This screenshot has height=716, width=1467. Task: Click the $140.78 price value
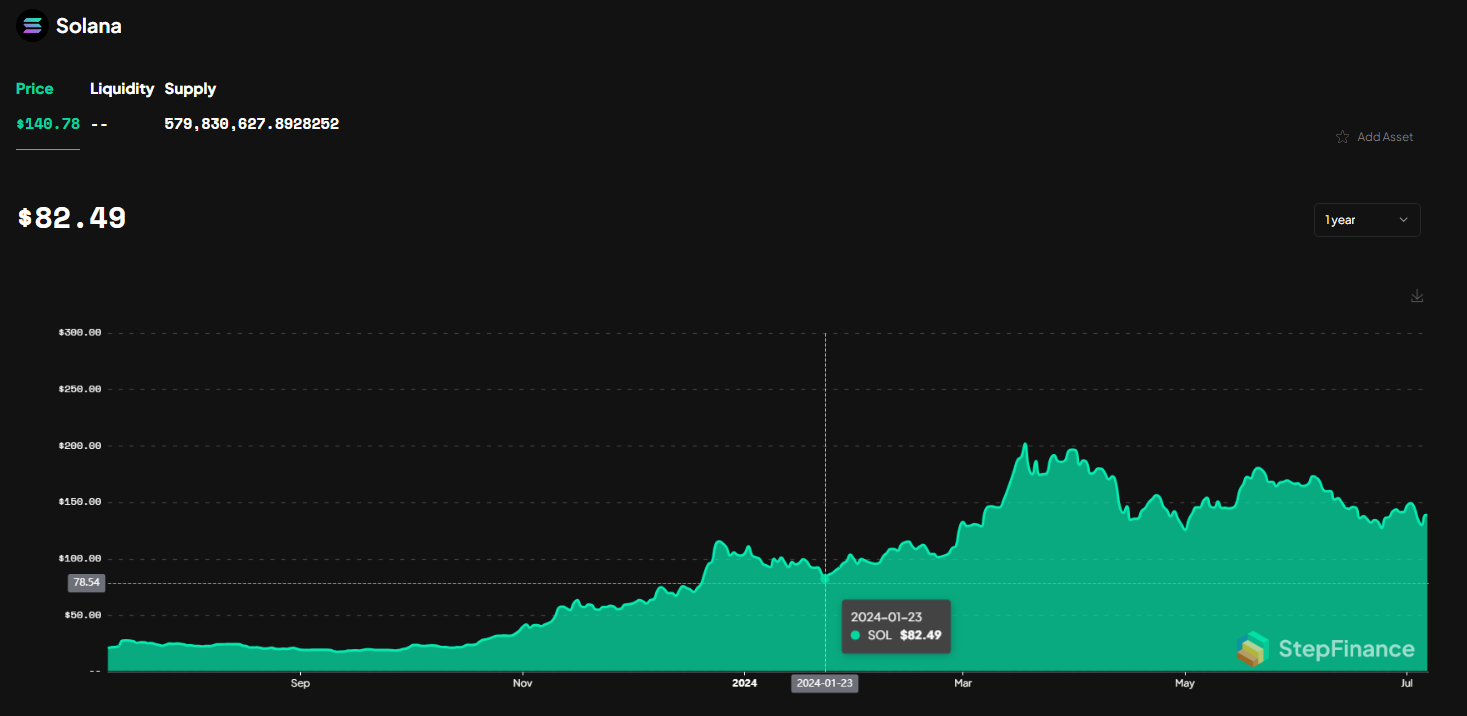tap(47, 123)
